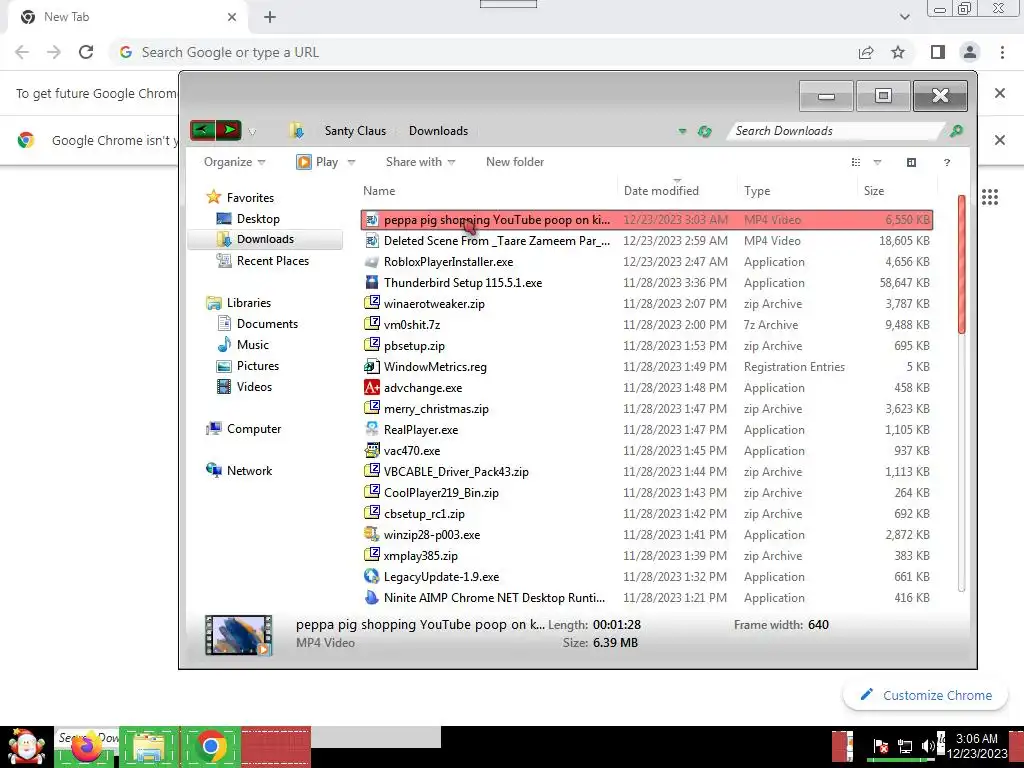Click the green Back arrow in Explorer

pyautogui.click(x=202, y=130)
